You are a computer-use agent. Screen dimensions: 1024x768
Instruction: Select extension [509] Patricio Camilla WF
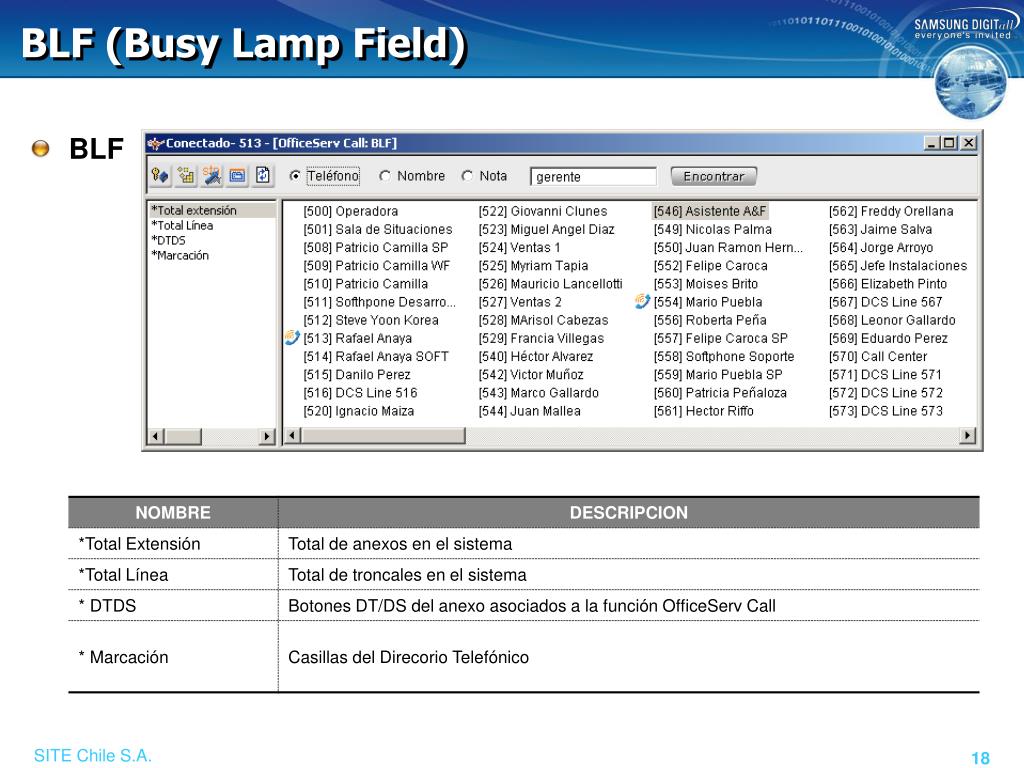[377, 266]
